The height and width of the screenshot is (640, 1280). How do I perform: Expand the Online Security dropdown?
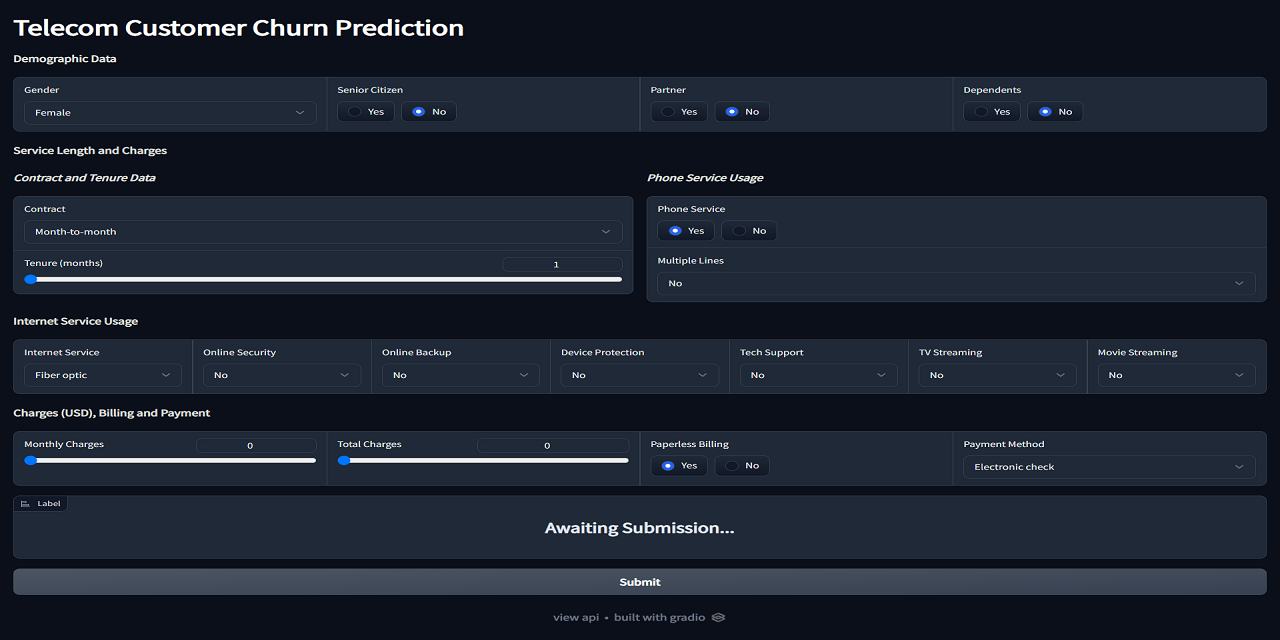[x=281, y=374]
